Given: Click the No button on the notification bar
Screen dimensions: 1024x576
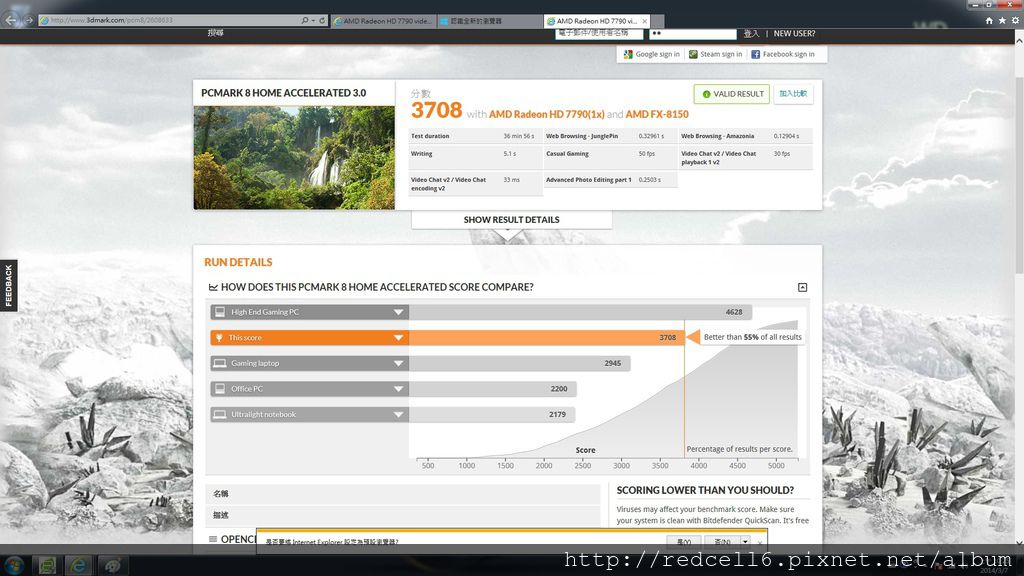Looking at the screenshot, I should [722, 542].
